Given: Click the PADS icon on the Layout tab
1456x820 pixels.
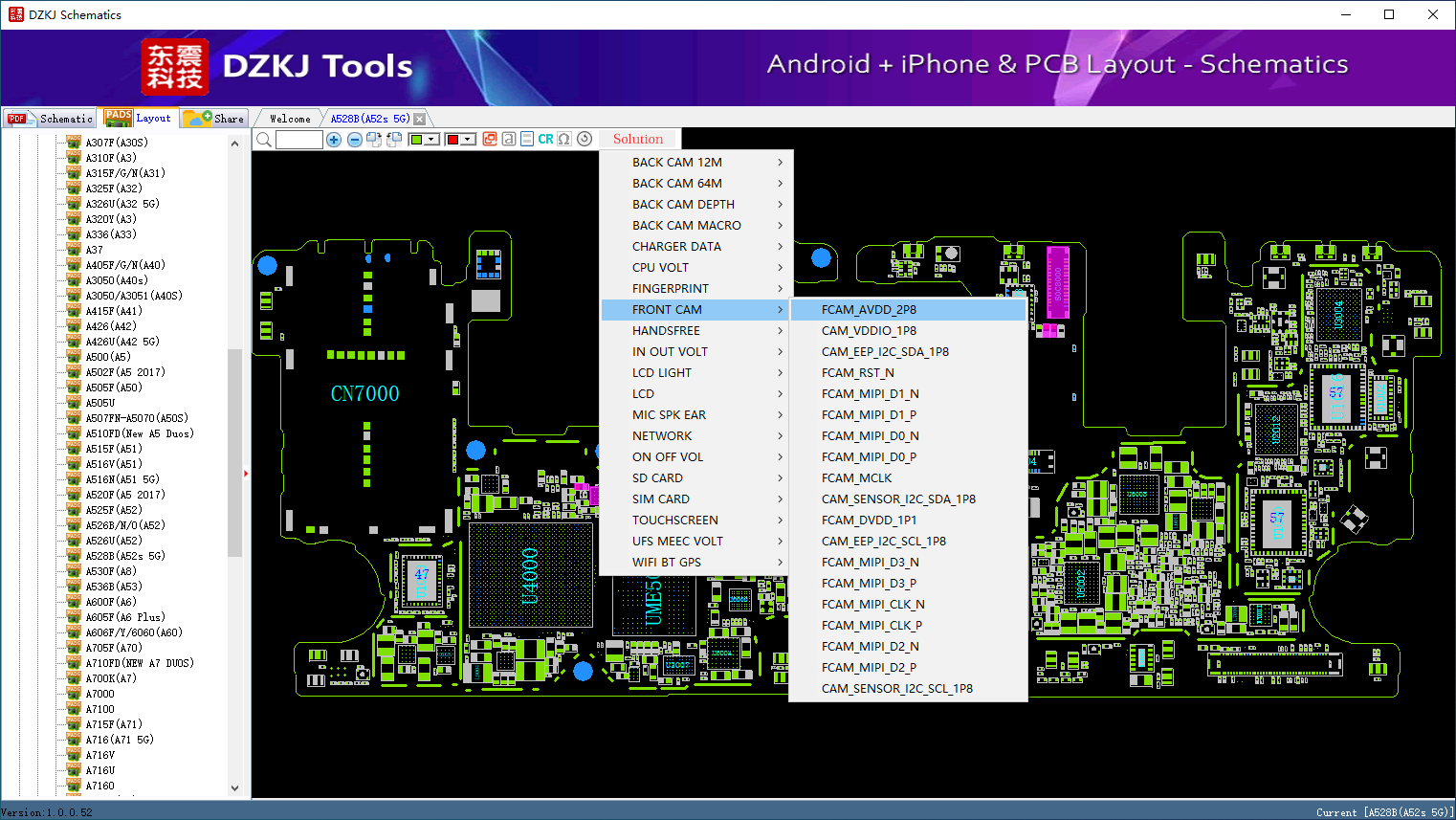Looking at the screenshot, I should 119,118.
